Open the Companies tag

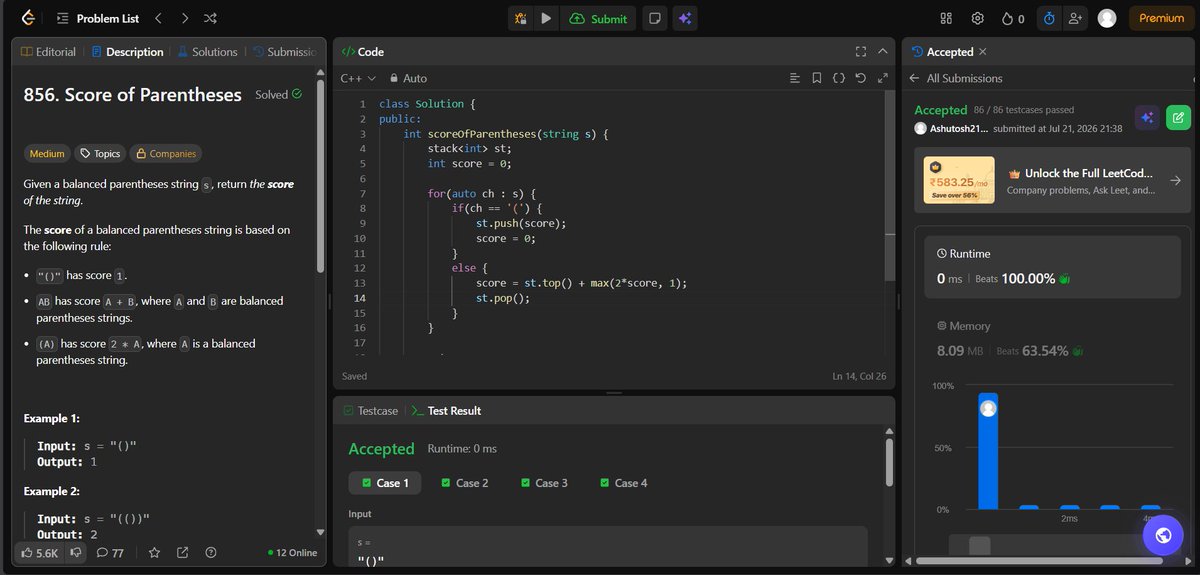pos(165,153)
